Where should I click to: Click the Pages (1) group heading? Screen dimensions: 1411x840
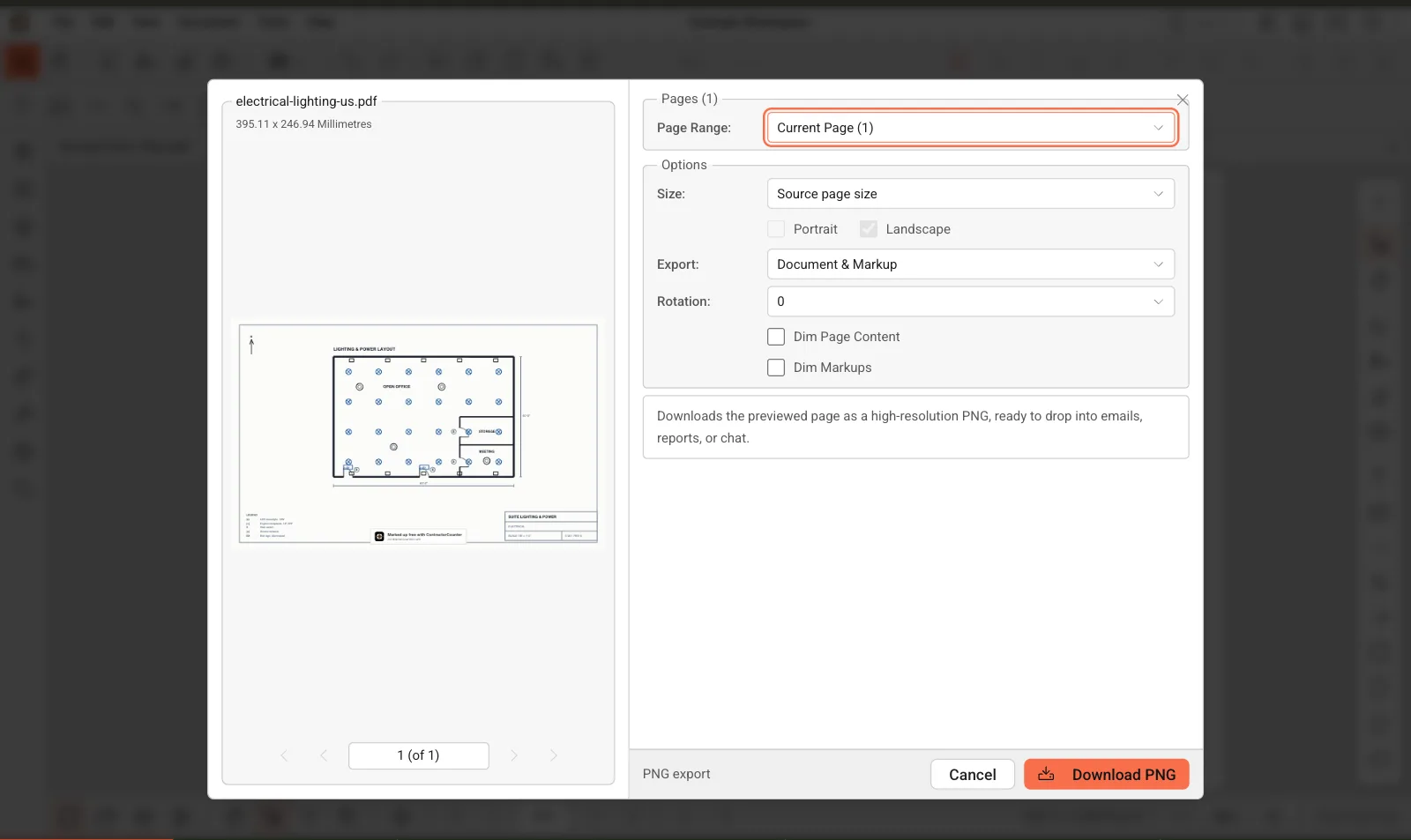(690, 99)
